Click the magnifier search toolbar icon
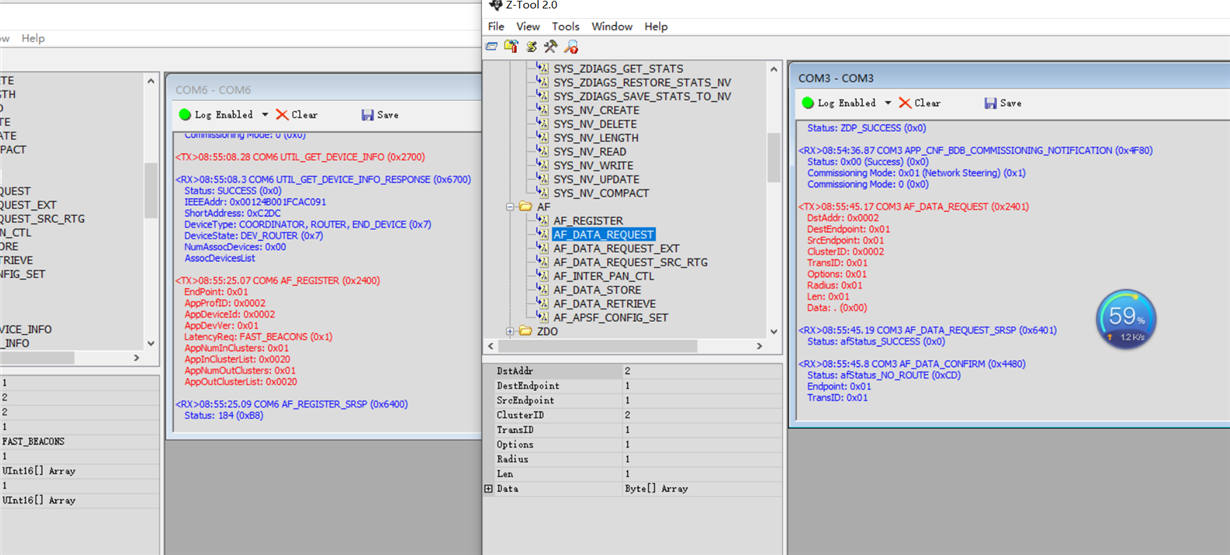The width and height of the screenshot is (1230, 555). (x=571, y=46)
